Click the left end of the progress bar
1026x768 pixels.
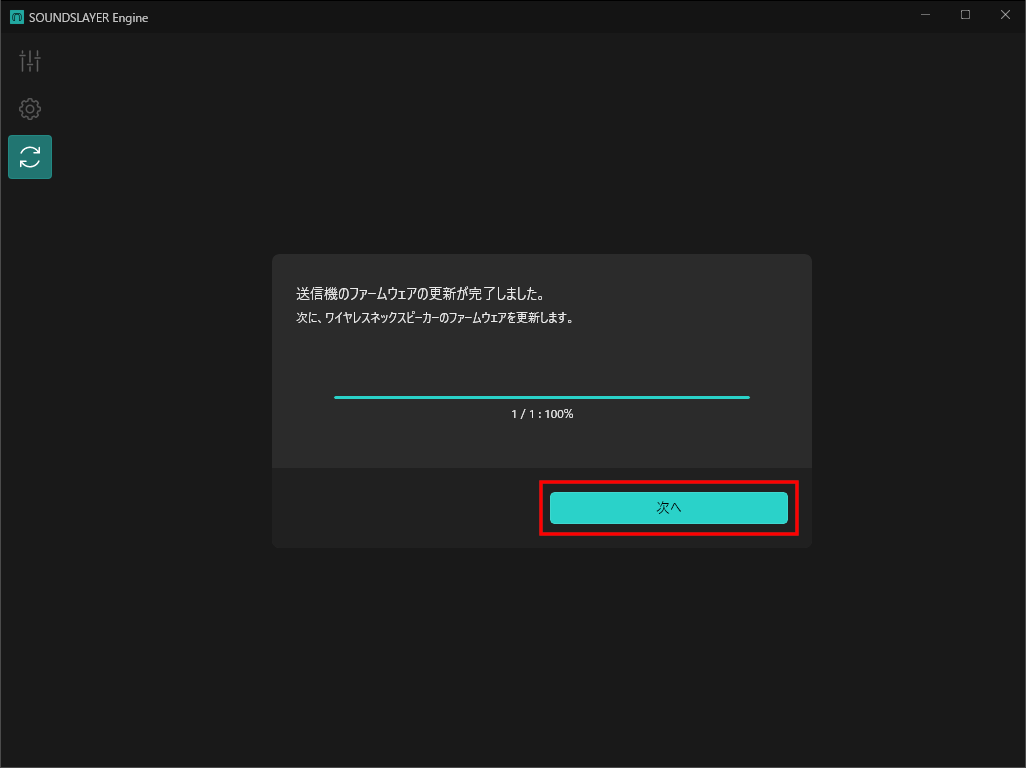pos(338,397)
